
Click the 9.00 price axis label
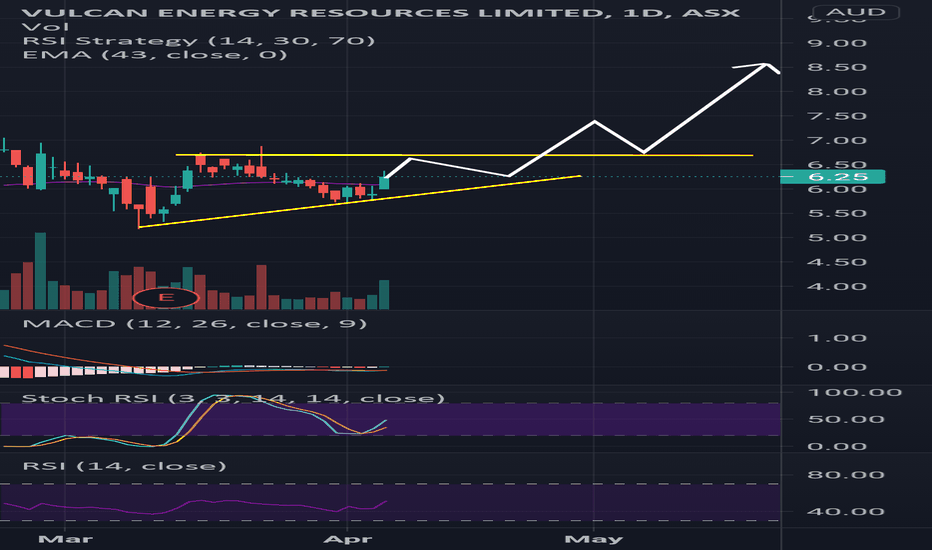point(837,43)
